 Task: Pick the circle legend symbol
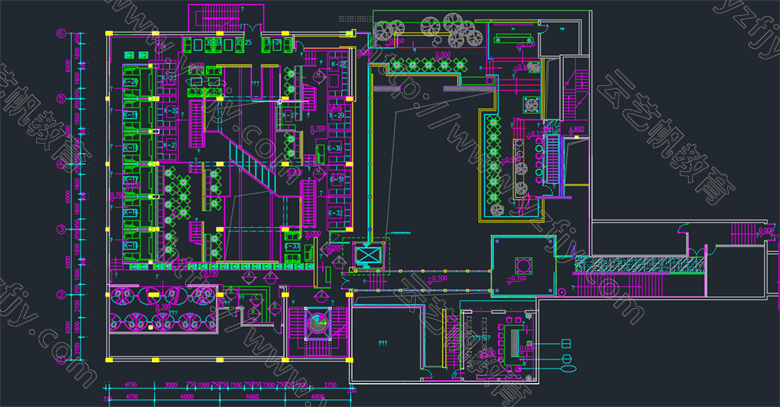pos(566,359)
